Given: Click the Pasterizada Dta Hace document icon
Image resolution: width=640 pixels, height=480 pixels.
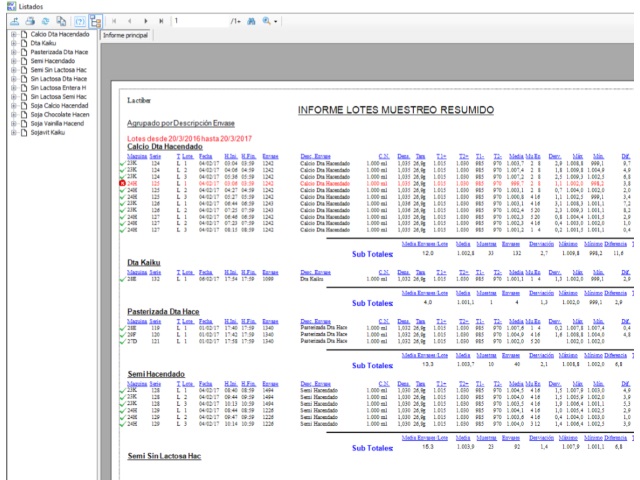Looking at the screenshot, I should 24,52.
